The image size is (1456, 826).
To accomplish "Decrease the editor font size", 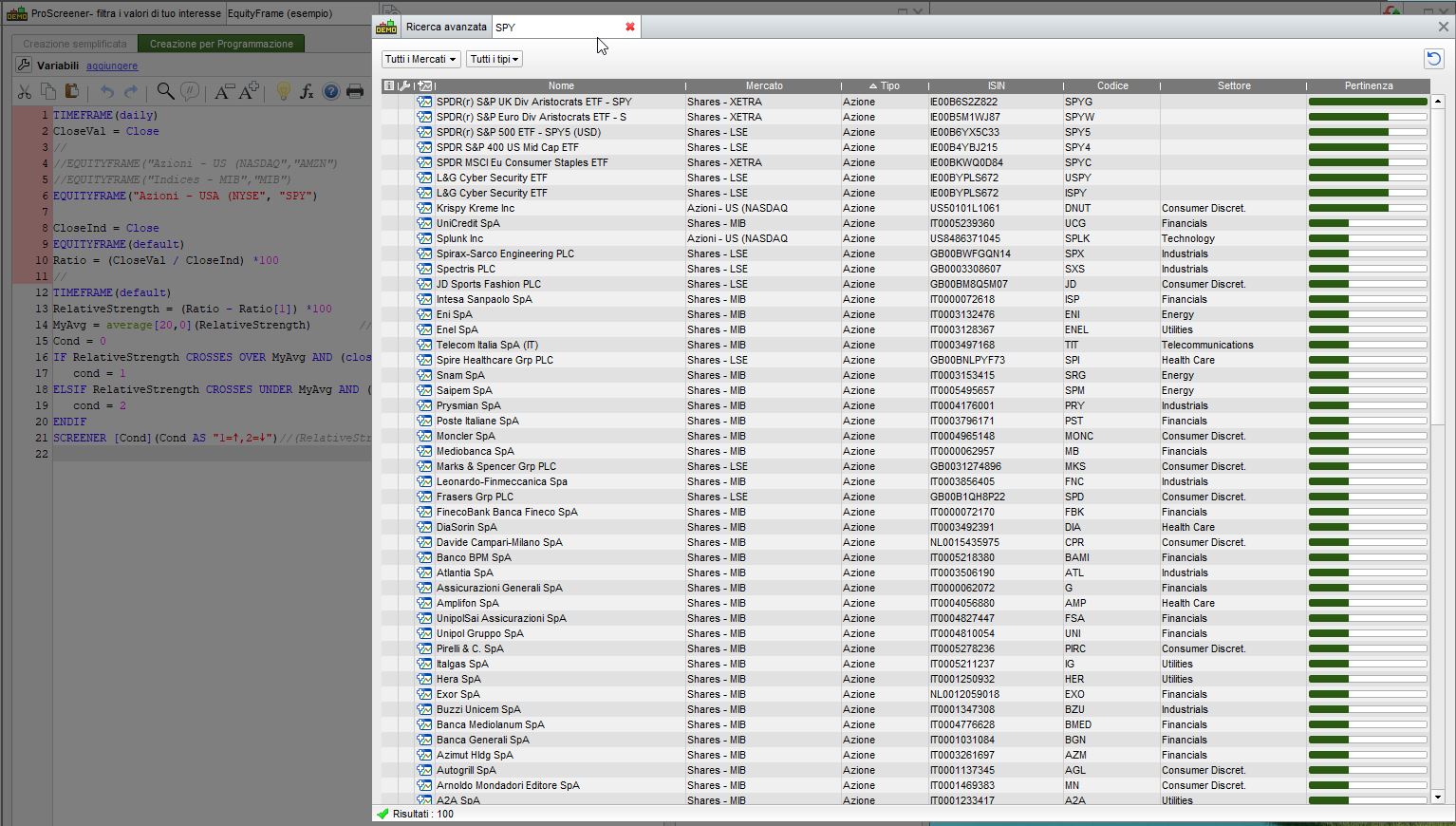I will tap(224, 91).
